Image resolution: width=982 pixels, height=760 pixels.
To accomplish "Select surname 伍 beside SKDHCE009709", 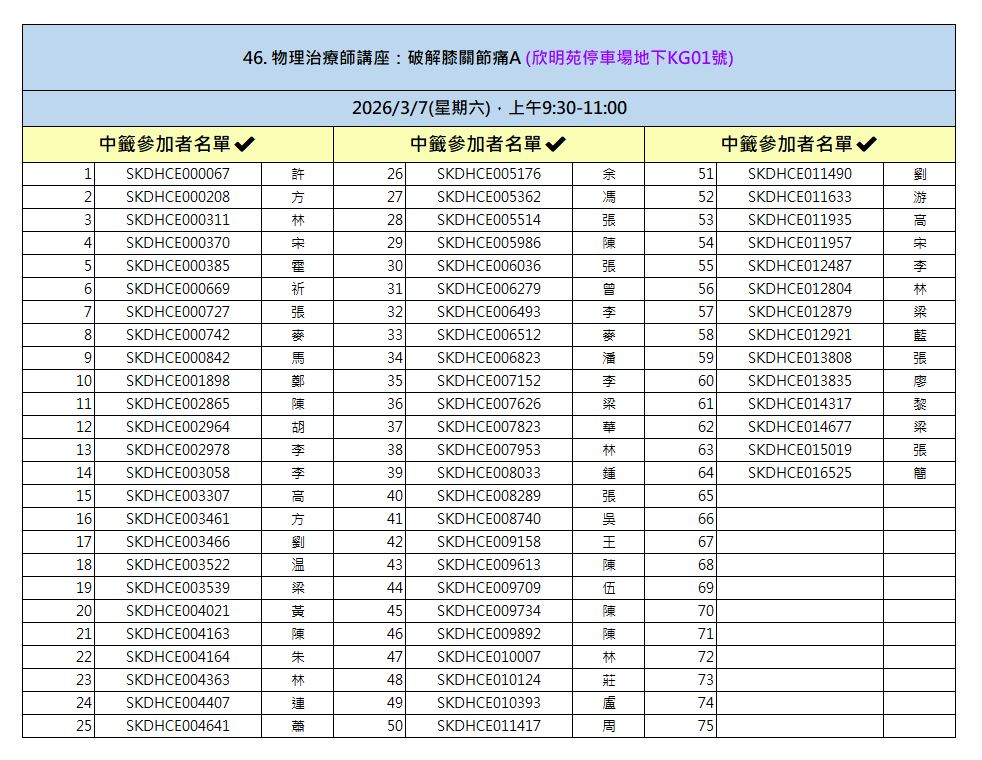I will coord(608,588).
